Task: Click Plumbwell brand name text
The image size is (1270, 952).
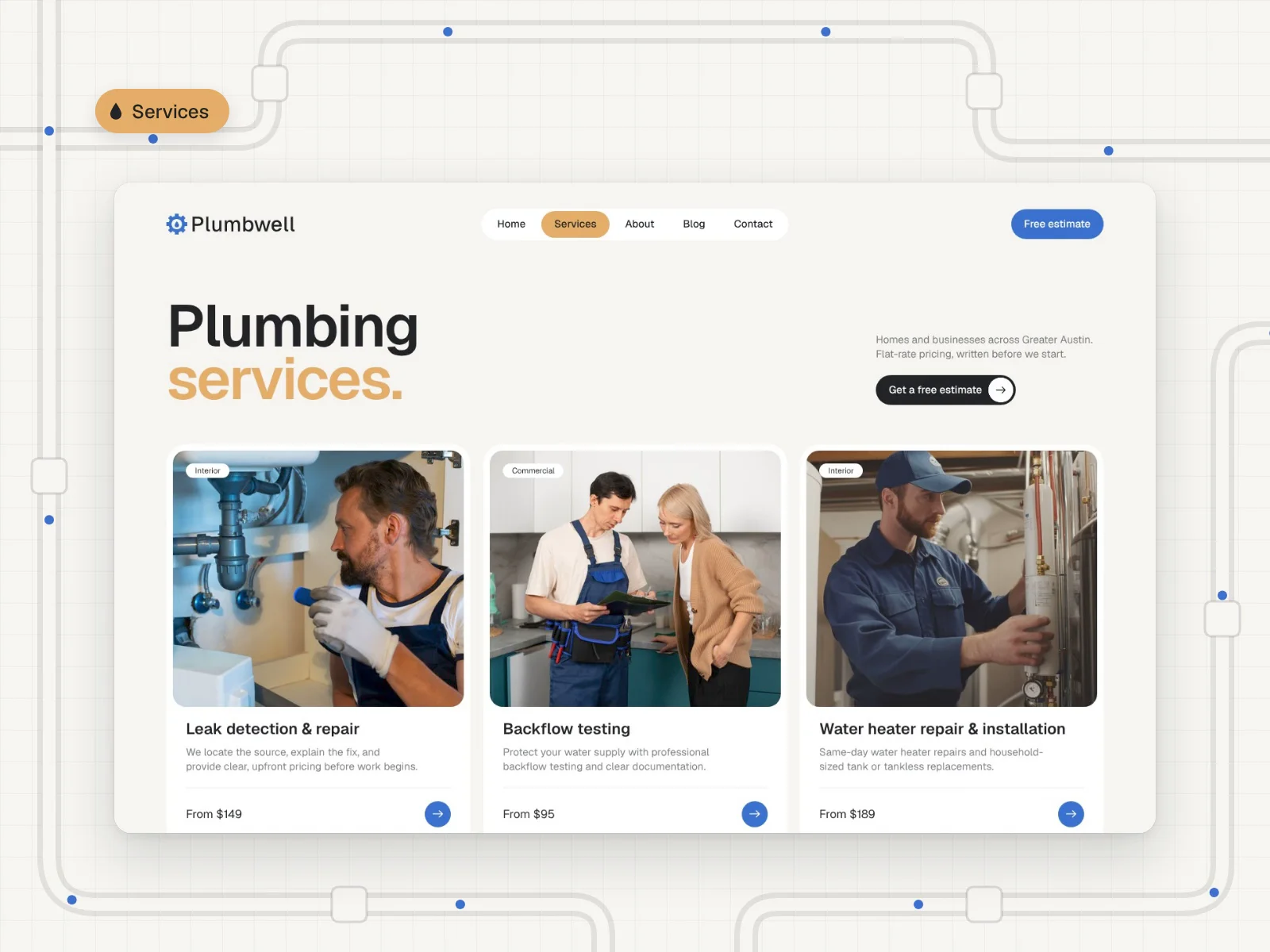Action: coord(243,225)
